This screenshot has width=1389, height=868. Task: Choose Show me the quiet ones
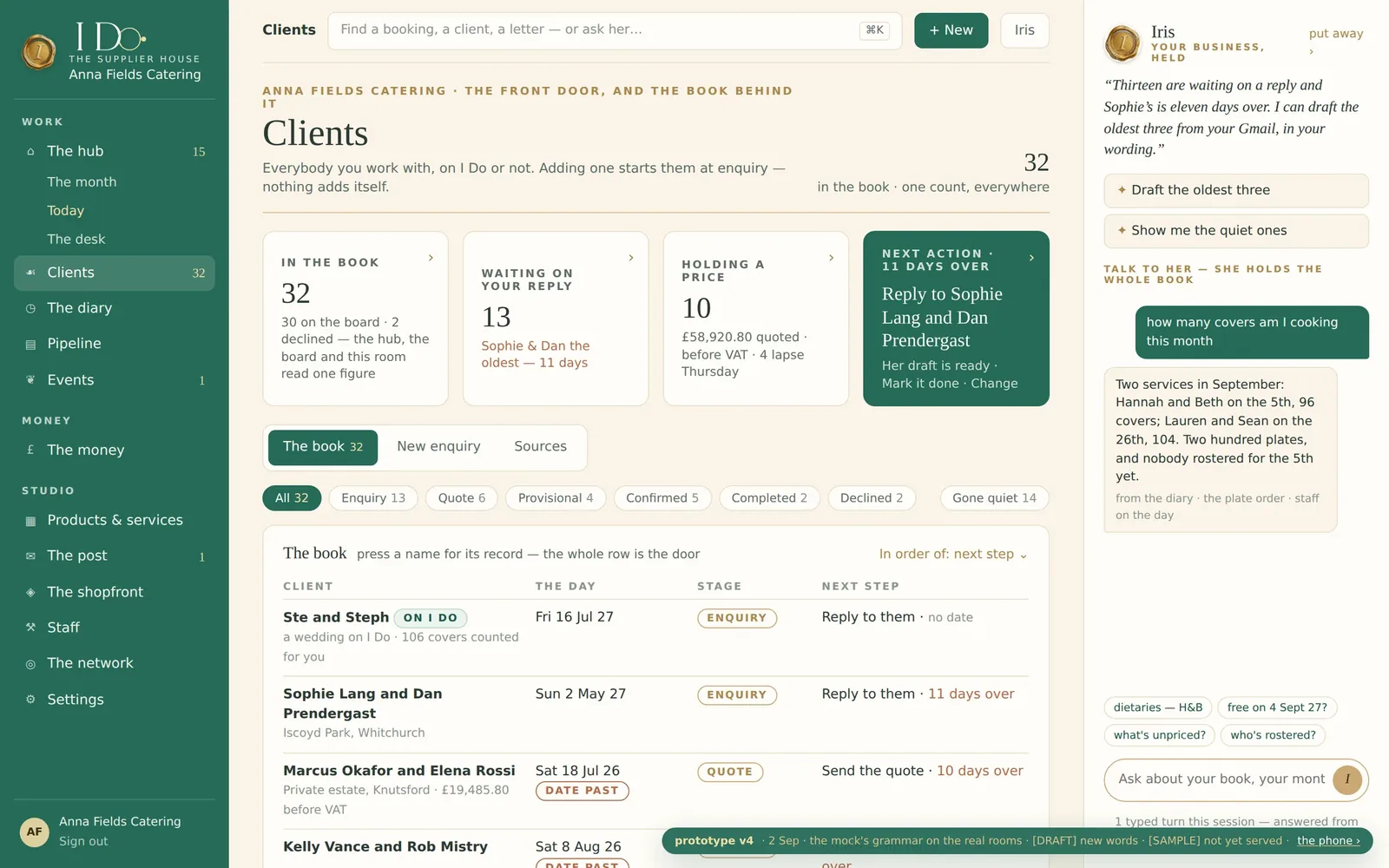coord(1236,231)
